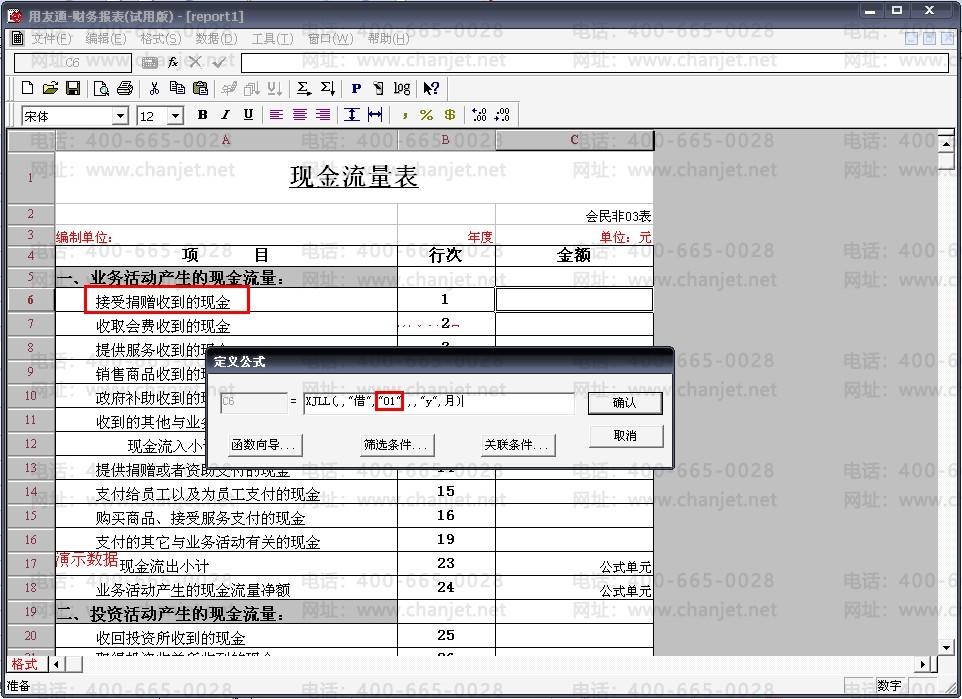This screenshot has height=699, width=962.
Task: Apply currency dollar format
Action: click(x=450, y=115)
